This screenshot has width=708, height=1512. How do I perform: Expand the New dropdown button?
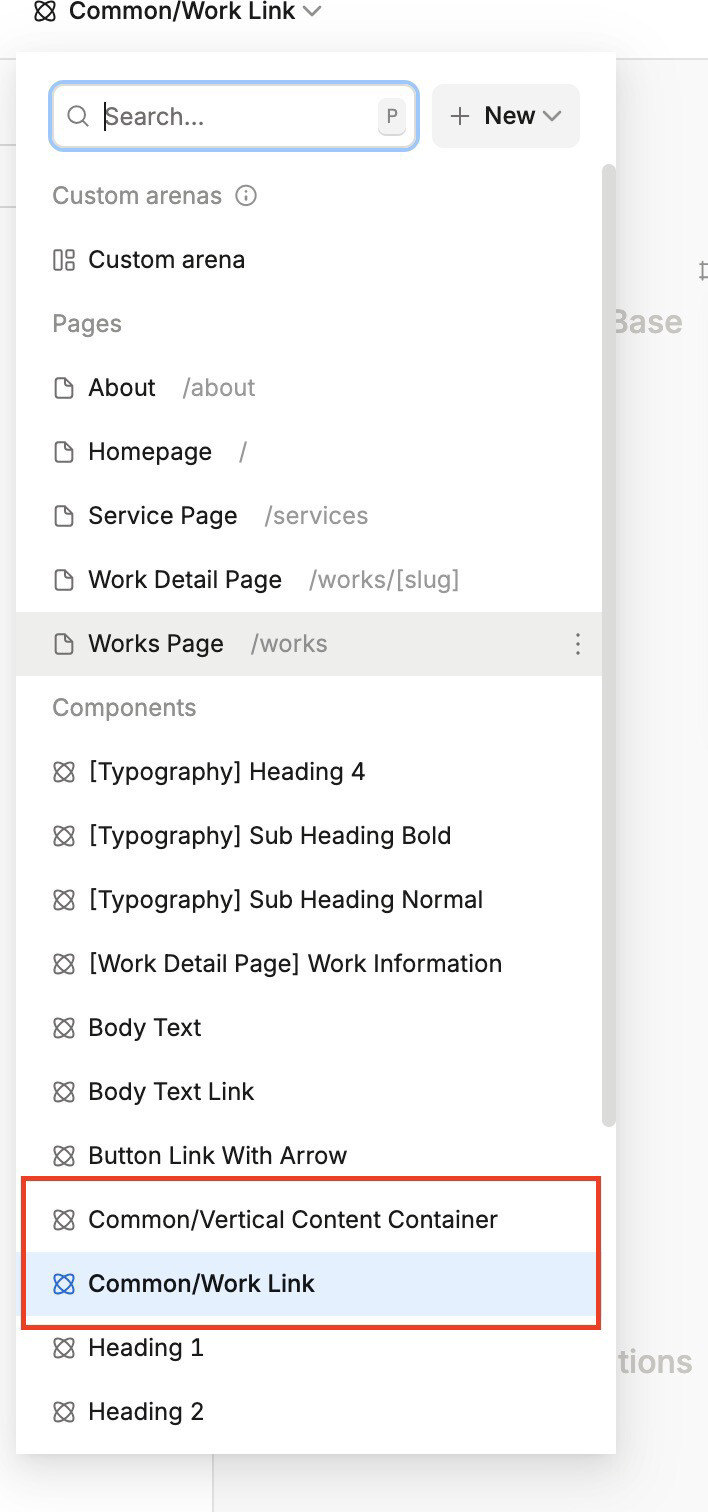click(x=505, y=116)
